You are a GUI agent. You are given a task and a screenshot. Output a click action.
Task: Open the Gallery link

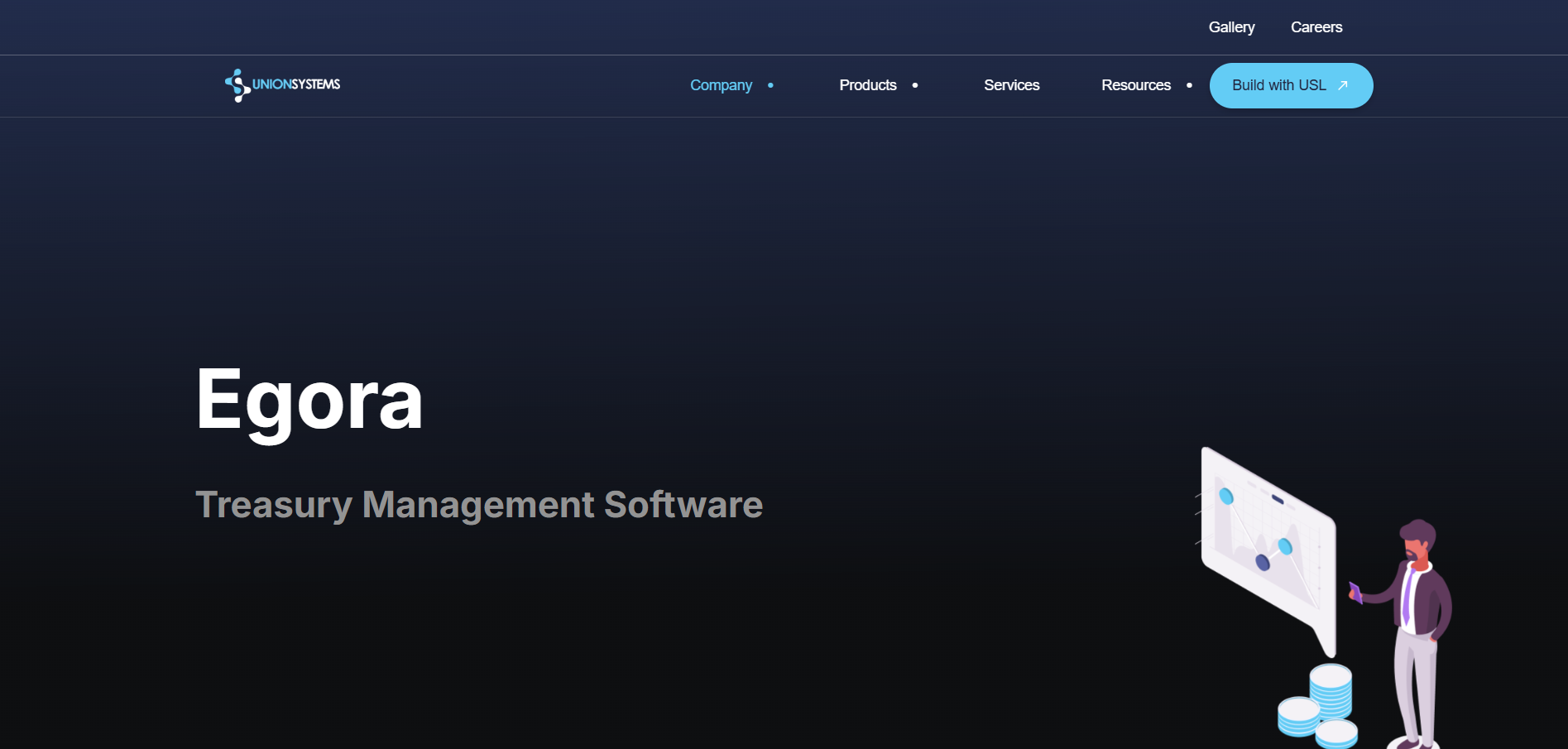[1231, 27]
